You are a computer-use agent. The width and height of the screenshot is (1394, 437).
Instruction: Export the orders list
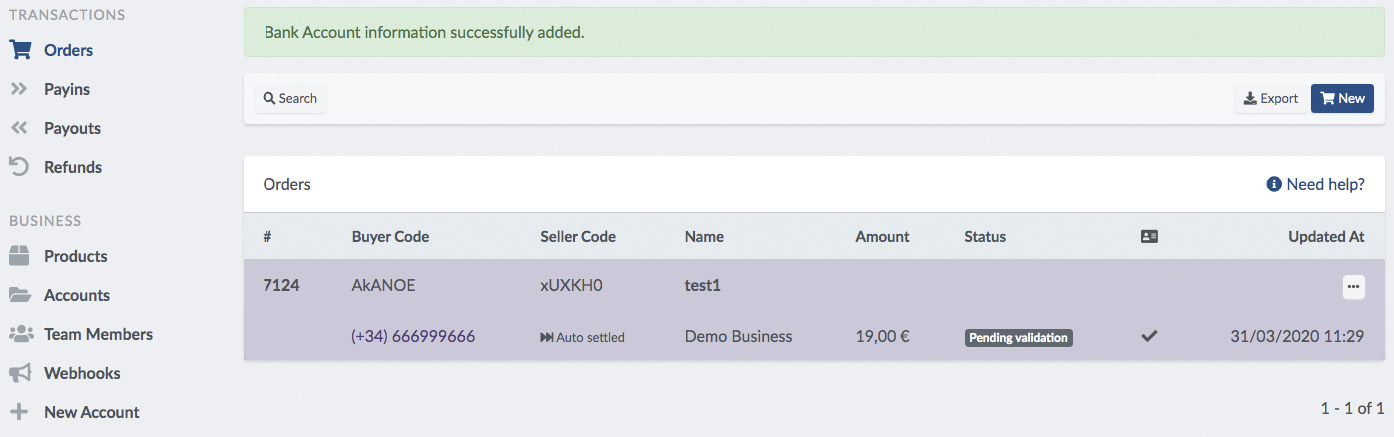coord(1270,98)
